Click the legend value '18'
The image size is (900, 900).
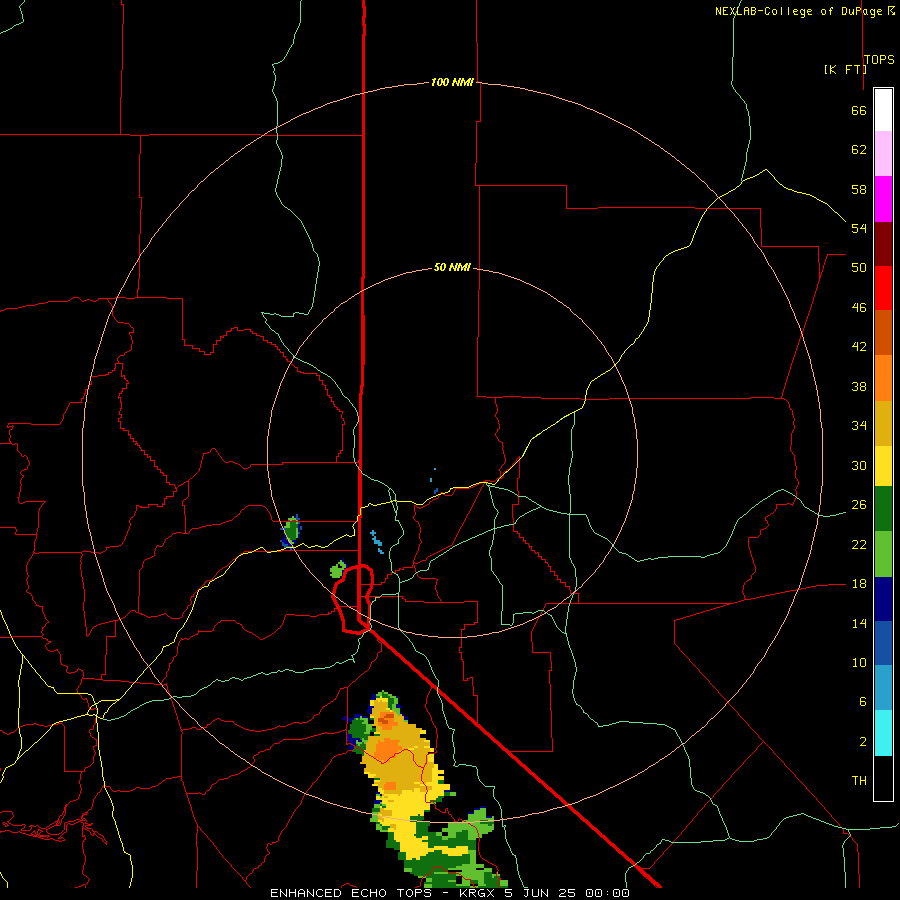tap(859, 584)
